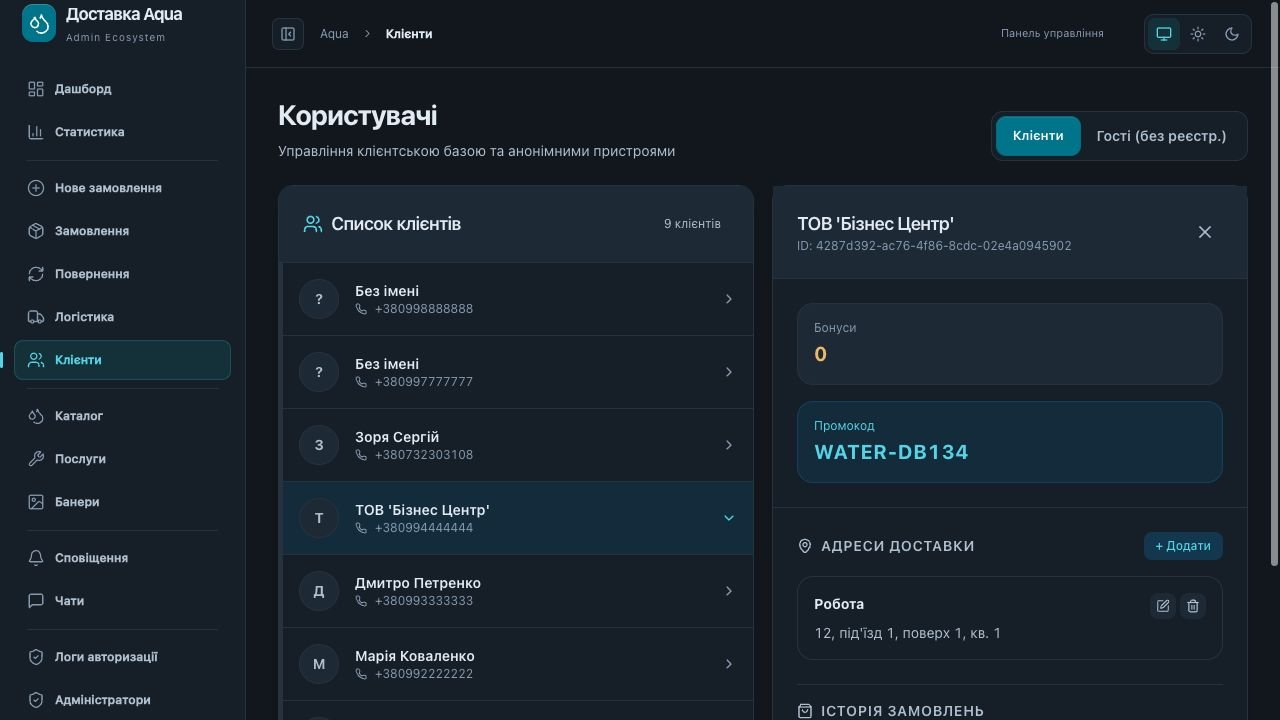1280x720 pixels.
Task: Click the page vertical scrollbar
Action: [1274, 283]
